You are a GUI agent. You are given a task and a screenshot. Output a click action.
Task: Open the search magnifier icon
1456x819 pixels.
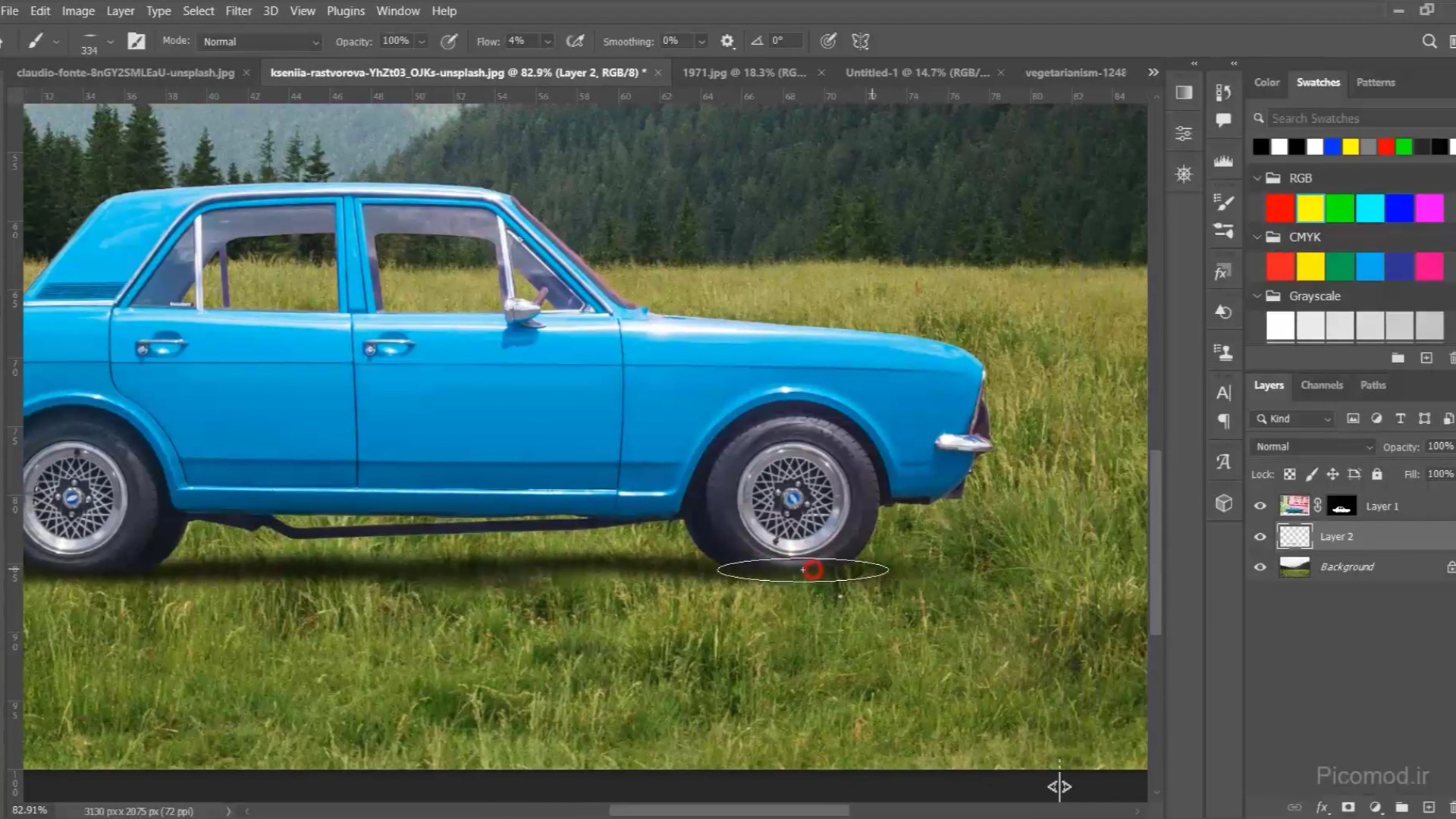point(1429,42)
